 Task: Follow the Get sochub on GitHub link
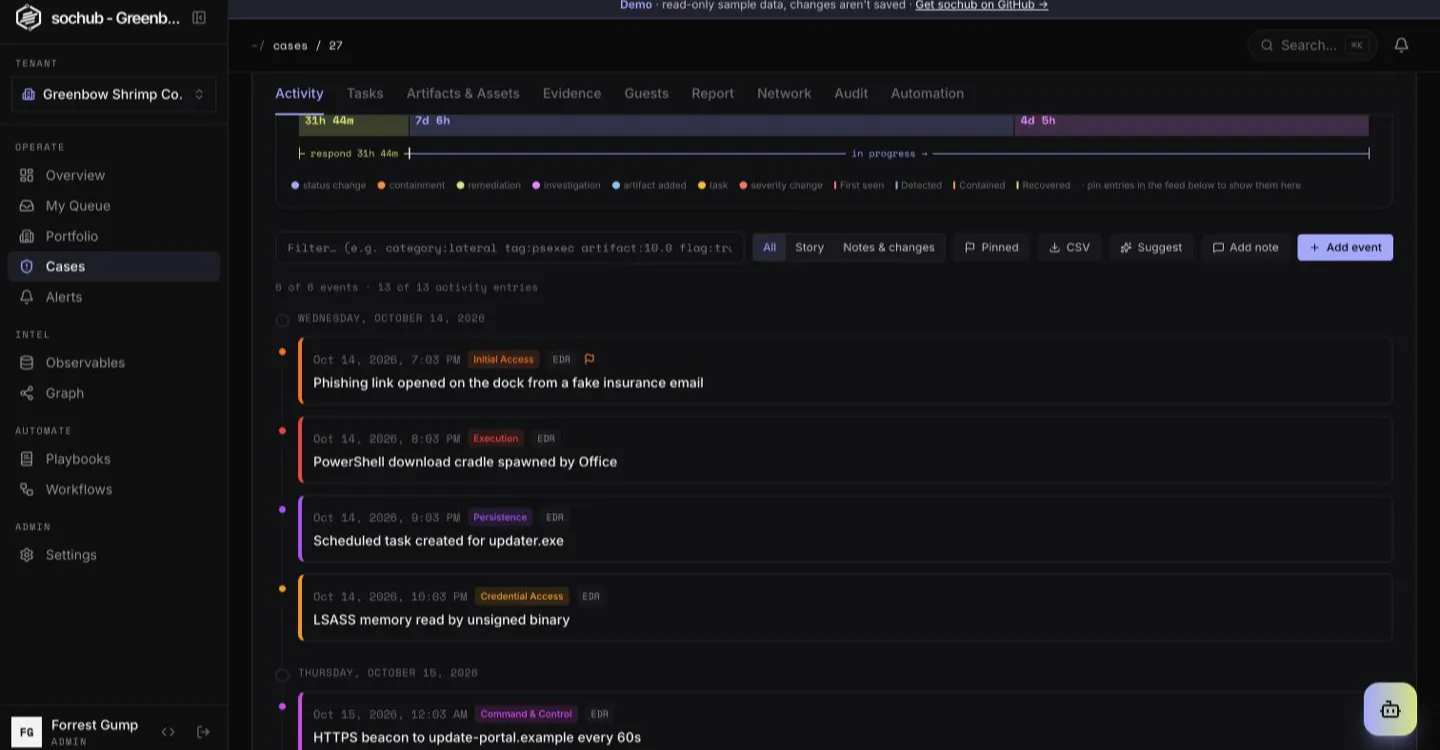(981, 5)
